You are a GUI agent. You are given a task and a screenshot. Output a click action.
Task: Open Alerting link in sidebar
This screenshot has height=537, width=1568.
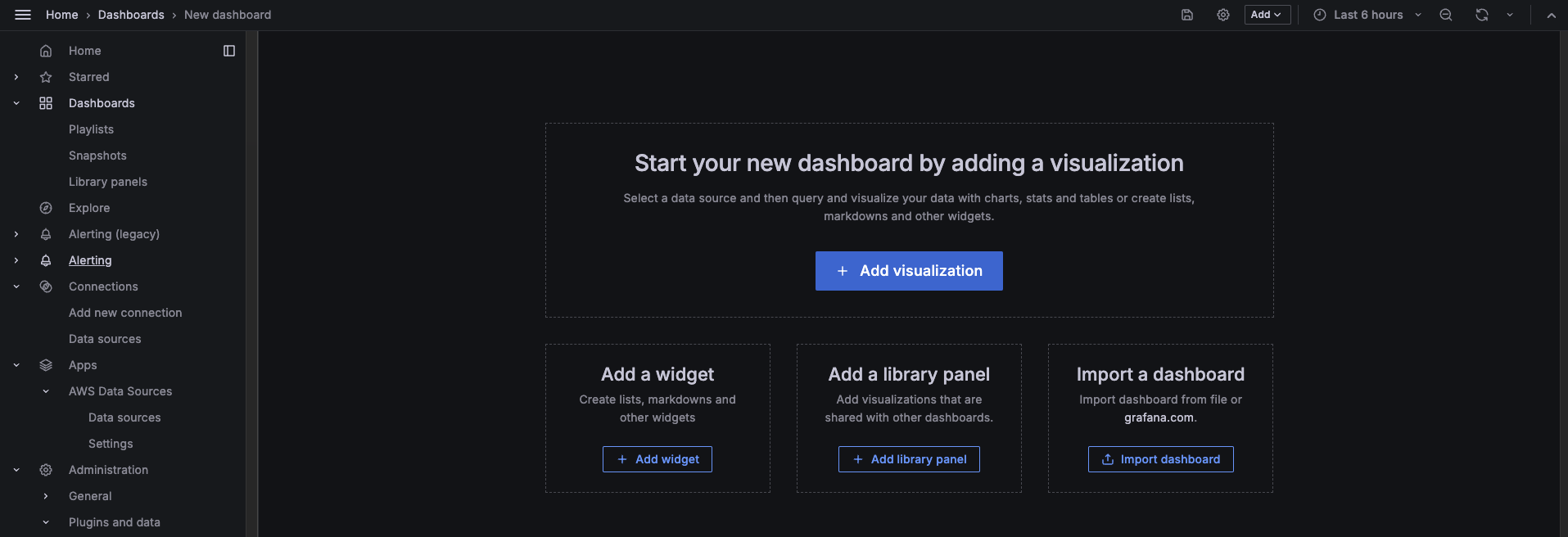pyautogui.click(x=90, y=260)
